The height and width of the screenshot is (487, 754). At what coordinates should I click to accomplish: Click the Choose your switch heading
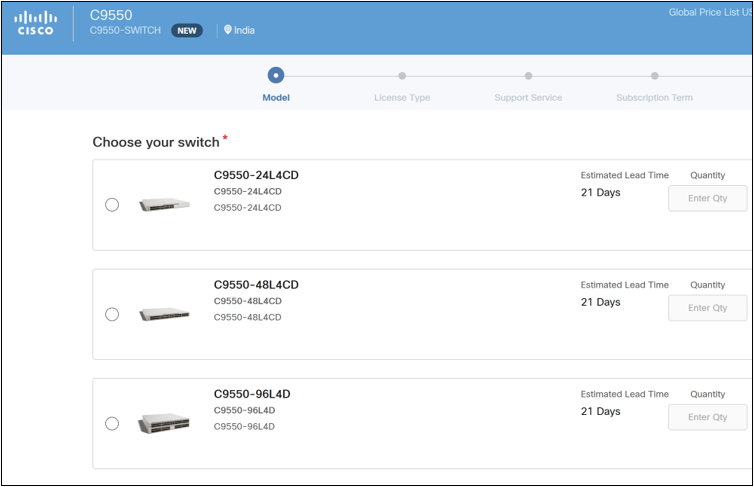point(156,142)
